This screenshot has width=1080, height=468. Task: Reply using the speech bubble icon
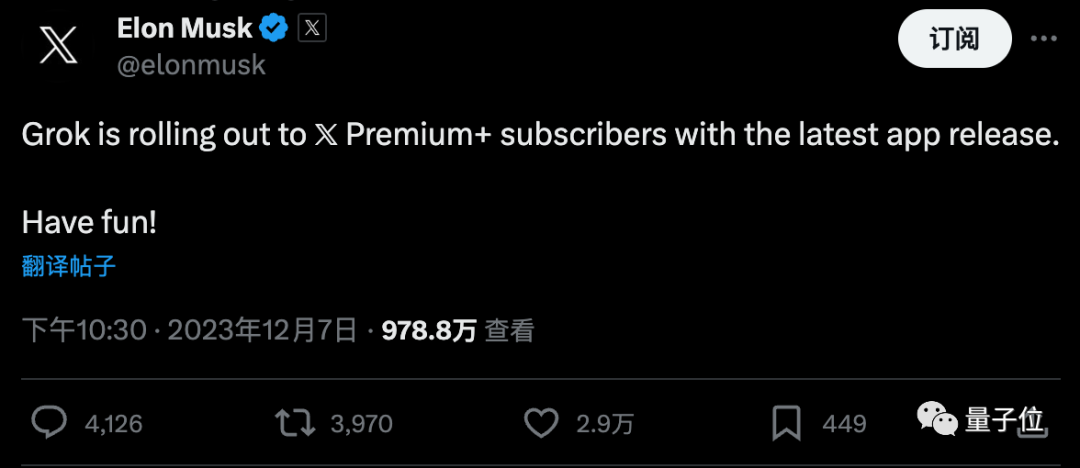(x=50, y=423)
